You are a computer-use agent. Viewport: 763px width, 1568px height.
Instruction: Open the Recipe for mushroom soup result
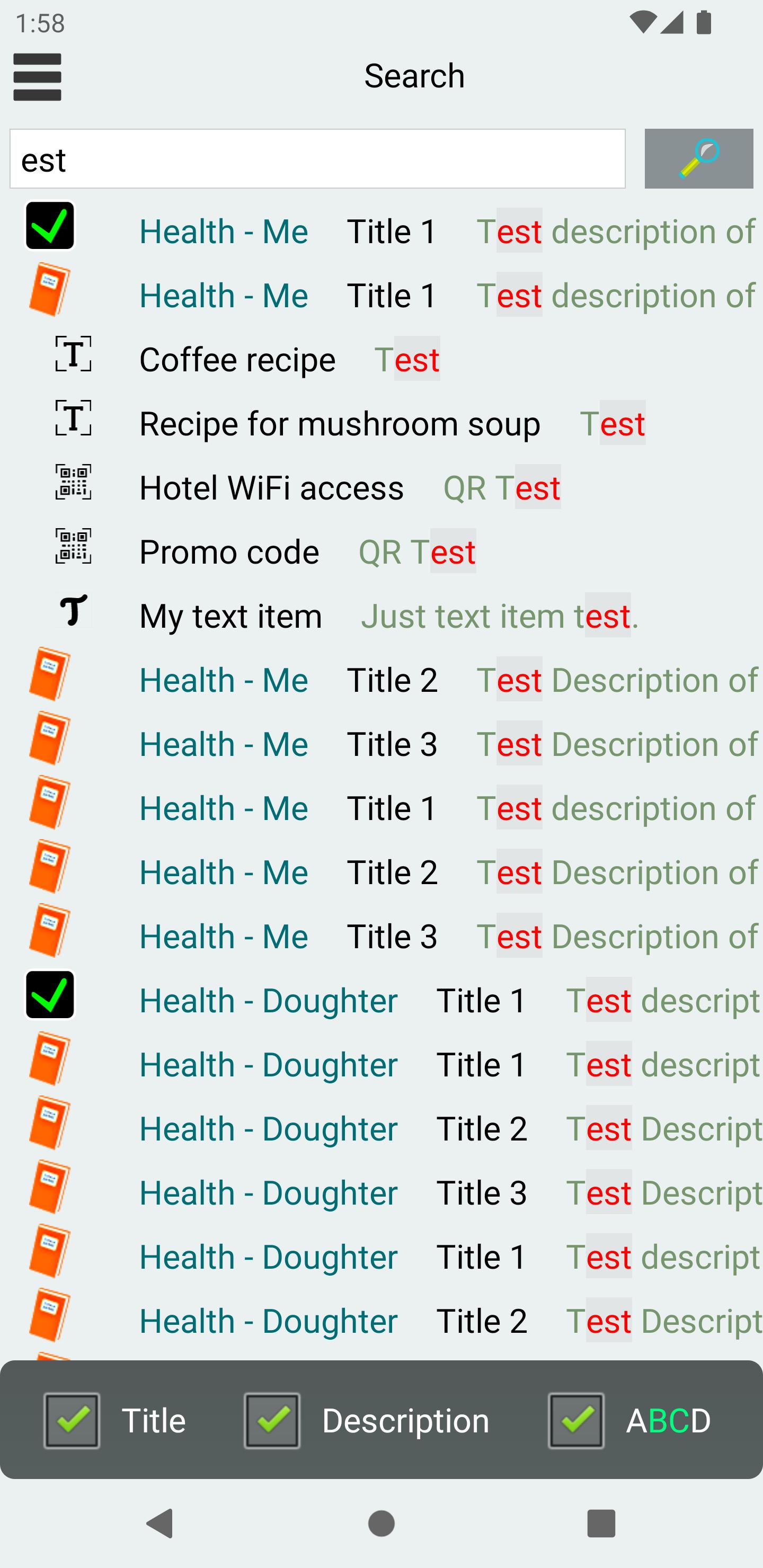click(381, 423)
